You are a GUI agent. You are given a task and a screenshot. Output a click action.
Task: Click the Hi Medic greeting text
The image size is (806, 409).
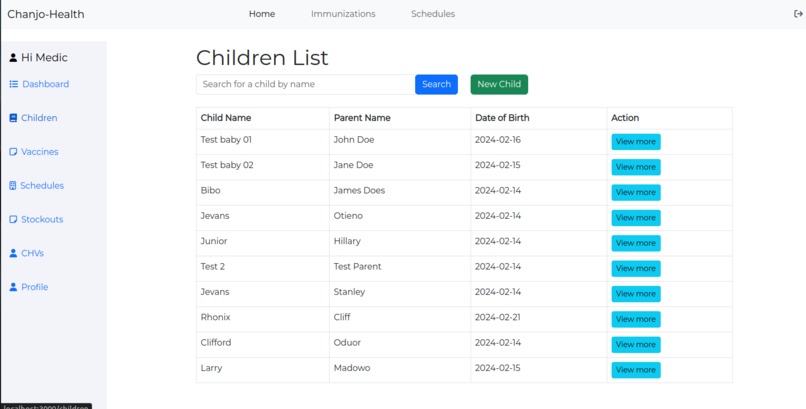click(44, 58)
